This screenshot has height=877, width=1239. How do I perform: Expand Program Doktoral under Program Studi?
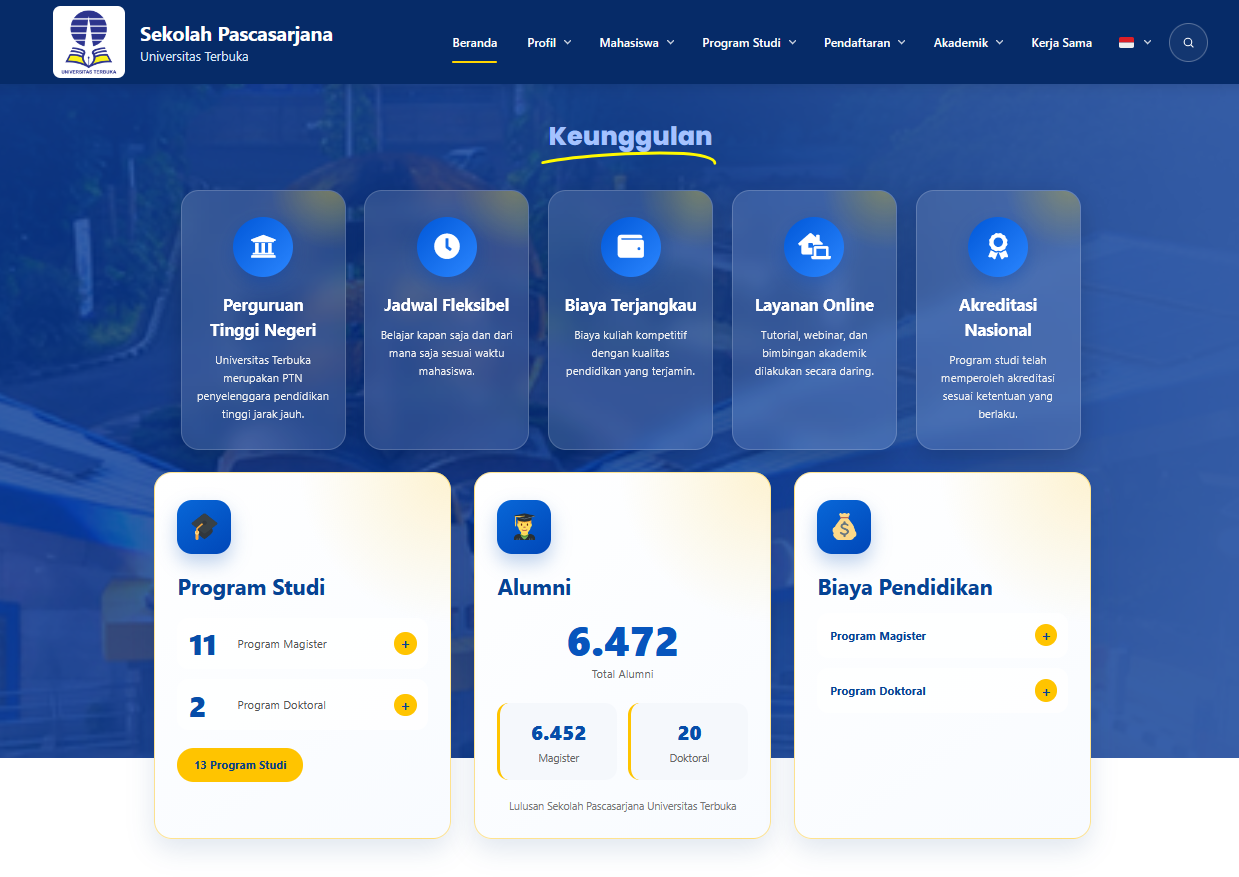coord(405,705)
